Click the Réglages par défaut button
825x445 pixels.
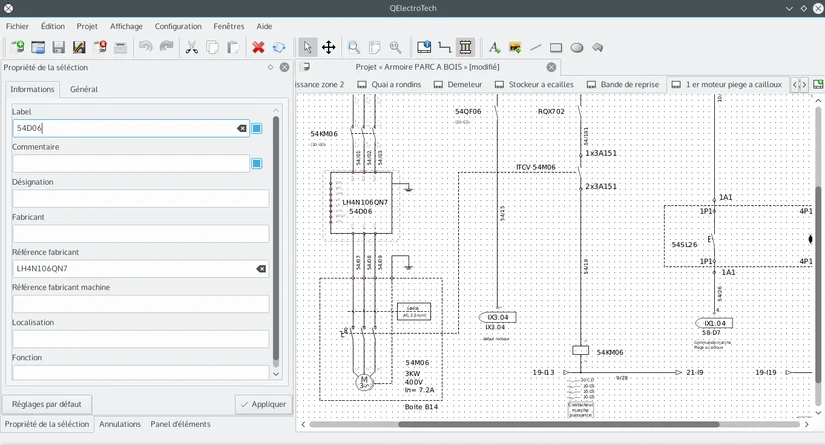[x=47, y=404]
